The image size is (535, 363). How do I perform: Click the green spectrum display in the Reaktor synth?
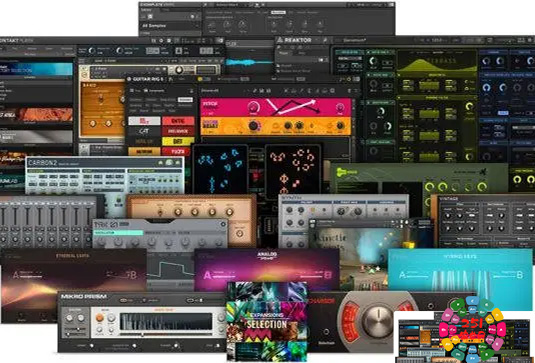coord(437,61)
